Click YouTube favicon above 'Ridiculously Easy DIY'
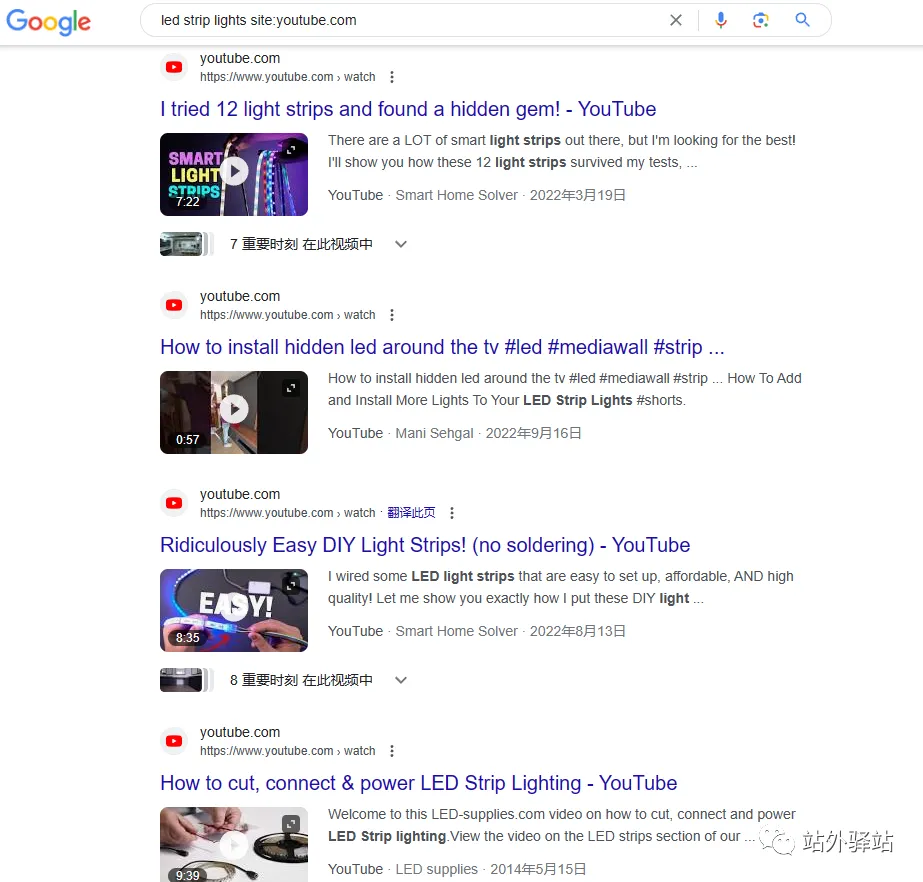923x882 pixels. pyautogui.click(x=174, y=503)
